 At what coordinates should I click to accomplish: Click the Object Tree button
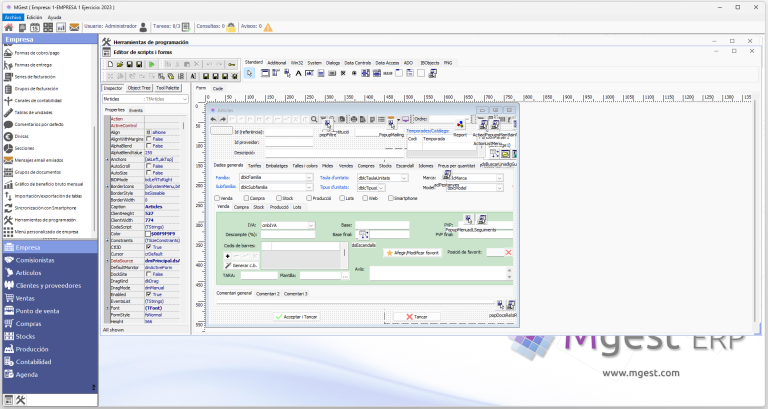click(x=139, y=88)
